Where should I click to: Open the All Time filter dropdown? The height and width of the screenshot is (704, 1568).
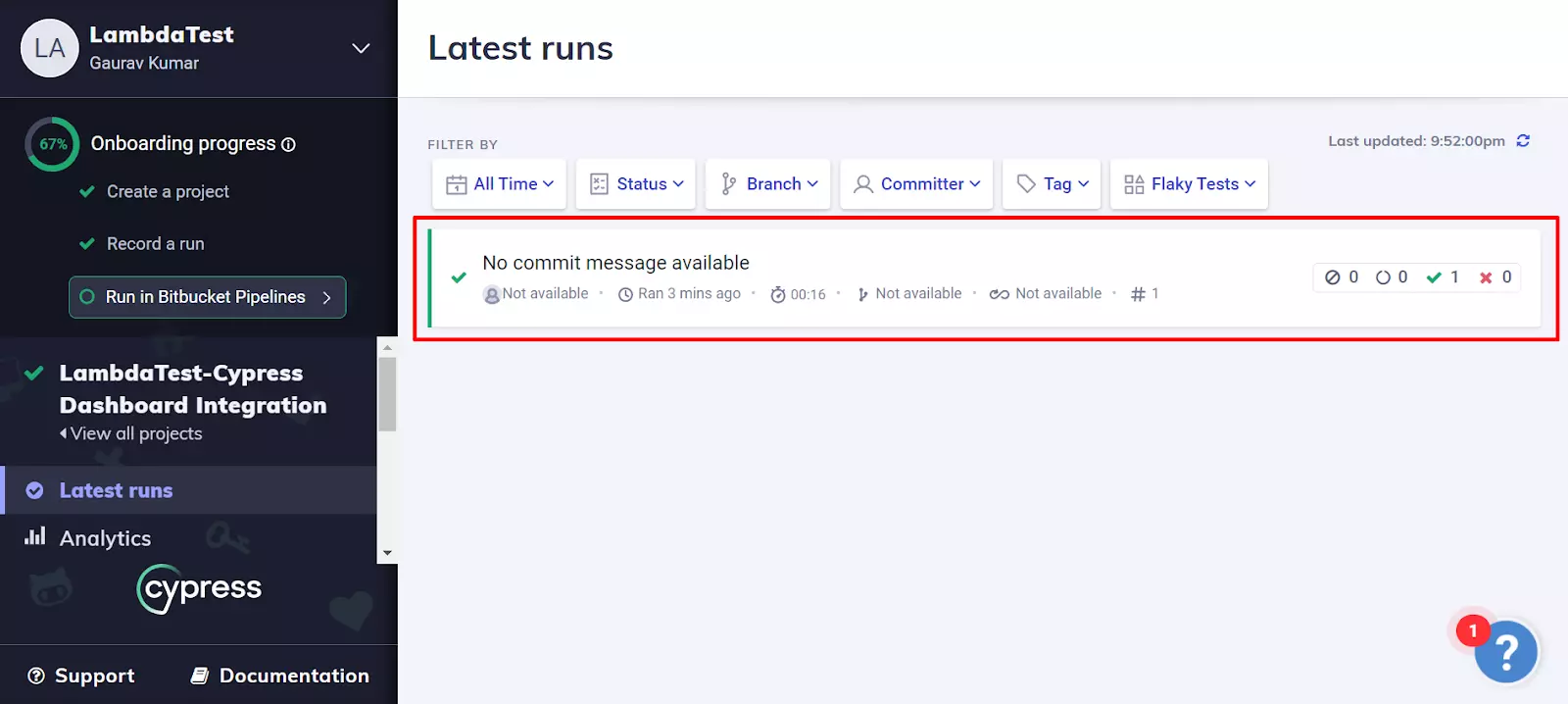tap(499, 184)
